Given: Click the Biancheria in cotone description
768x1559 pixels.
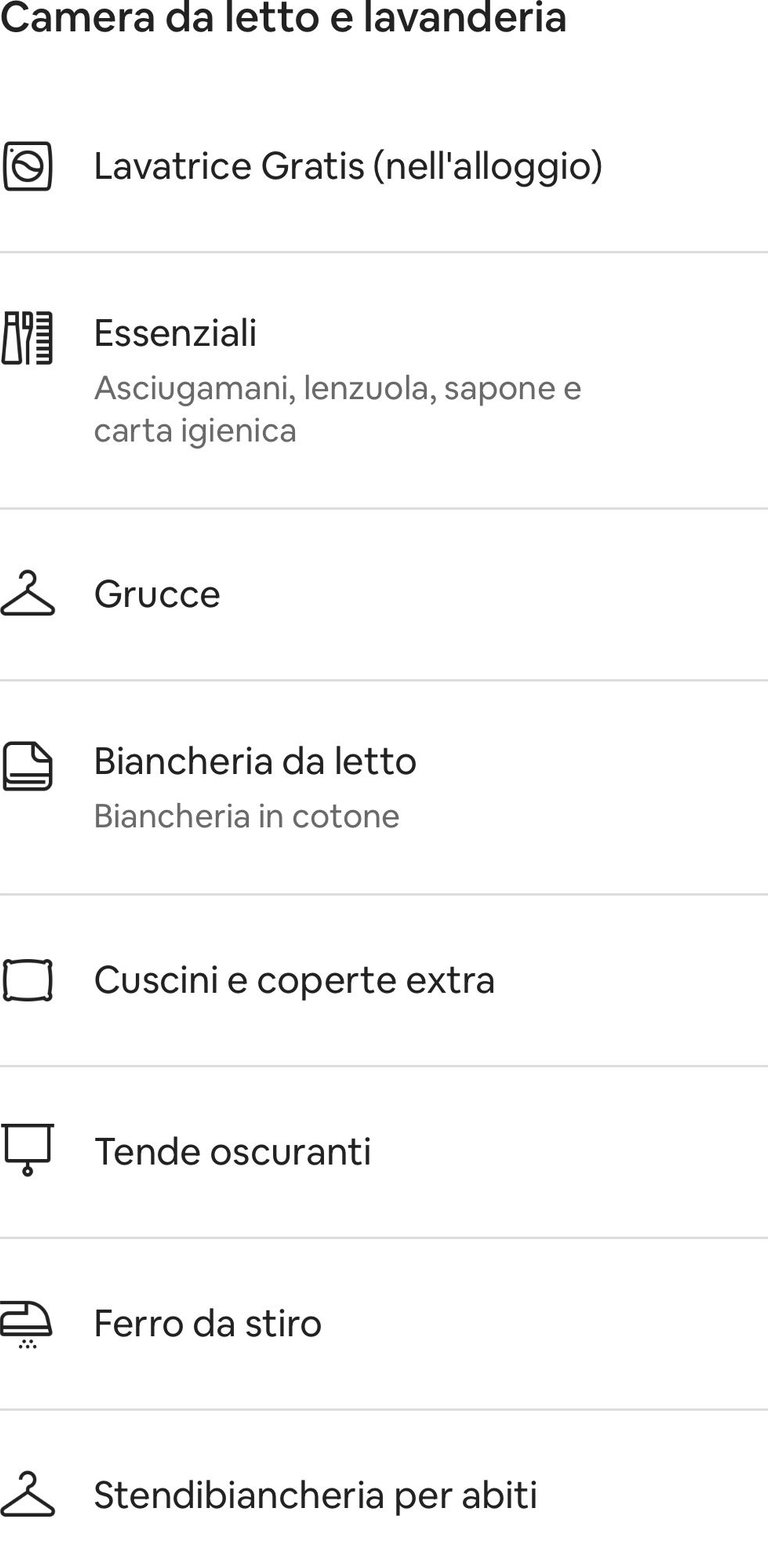Looking at the screenshot, I should tap(246, 816).
